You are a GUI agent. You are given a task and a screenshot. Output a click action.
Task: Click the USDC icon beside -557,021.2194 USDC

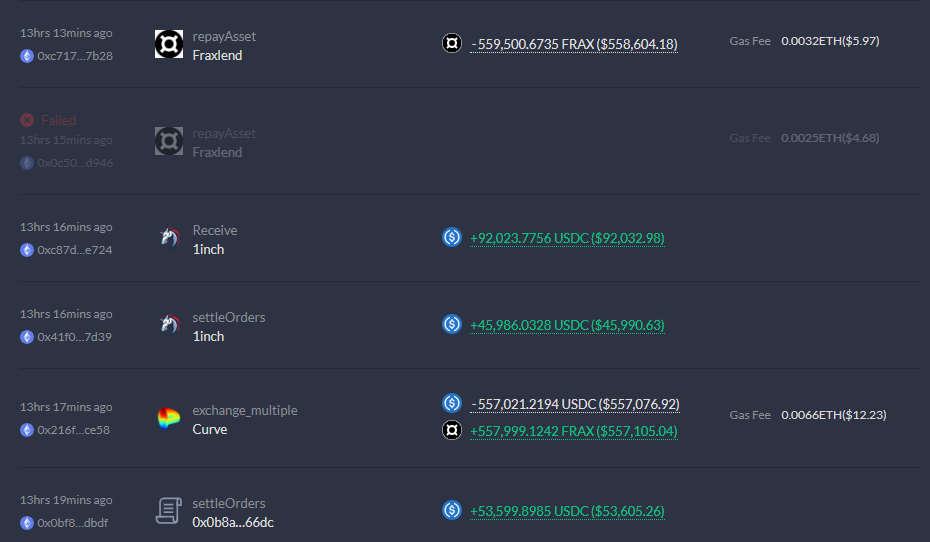[452, 403]
